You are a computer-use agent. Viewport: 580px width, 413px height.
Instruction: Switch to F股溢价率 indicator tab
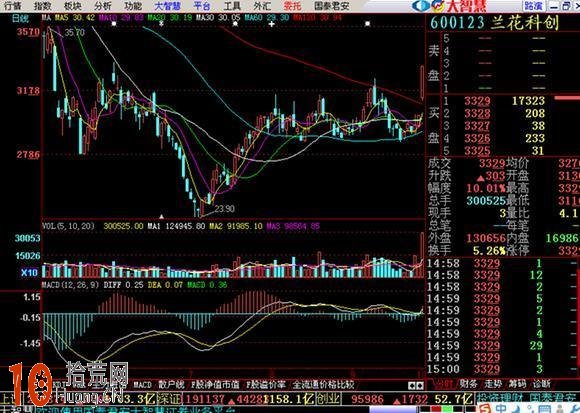[266, 385]
